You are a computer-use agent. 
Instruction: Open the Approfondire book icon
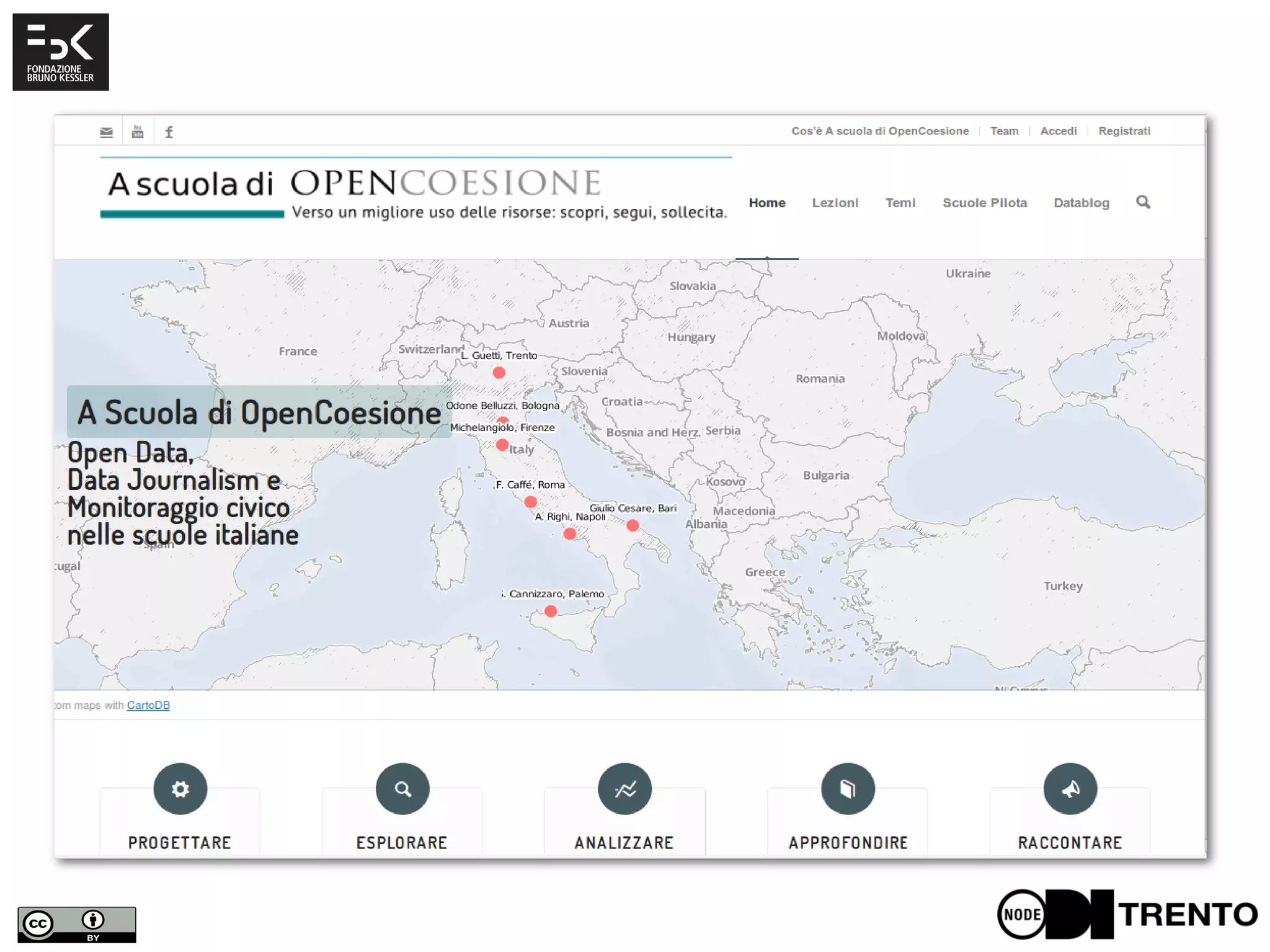point(848,789)
